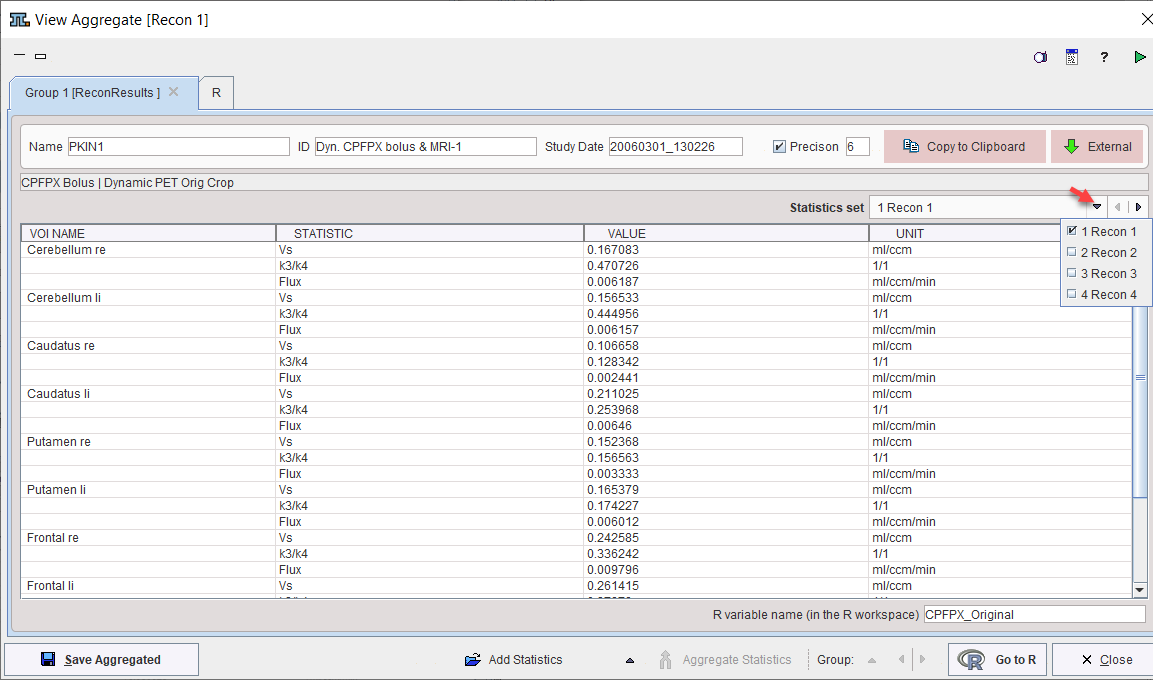Click the External button

click(x=1097, y=146)
